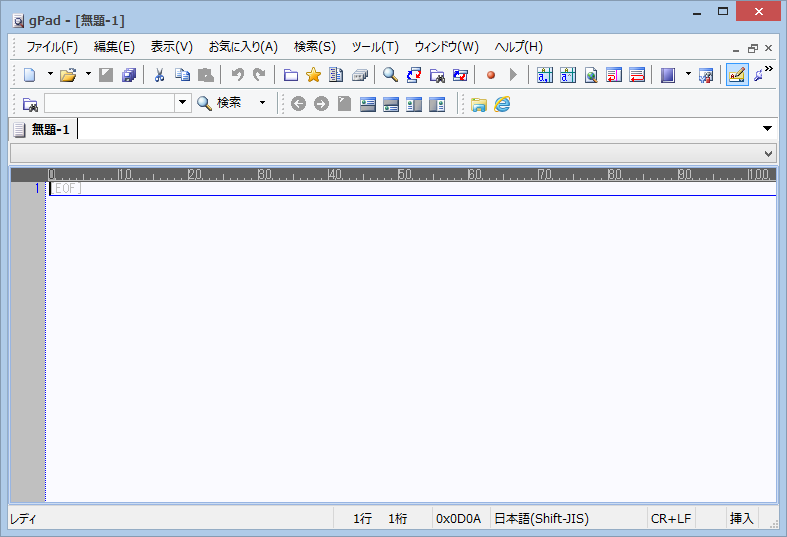Click the Copy icon in toolbar
787x537 pixels.
182,75
